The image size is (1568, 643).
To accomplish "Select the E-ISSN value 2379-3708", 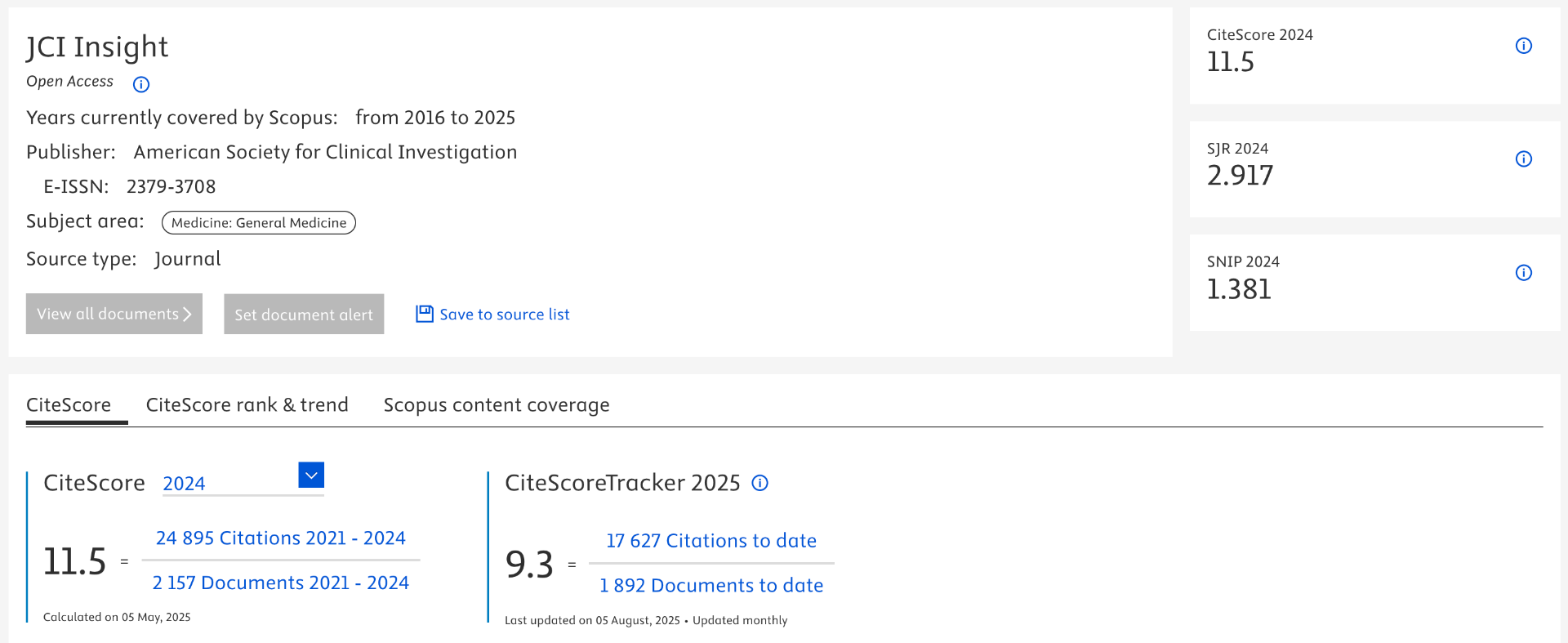I will (171, 187).
